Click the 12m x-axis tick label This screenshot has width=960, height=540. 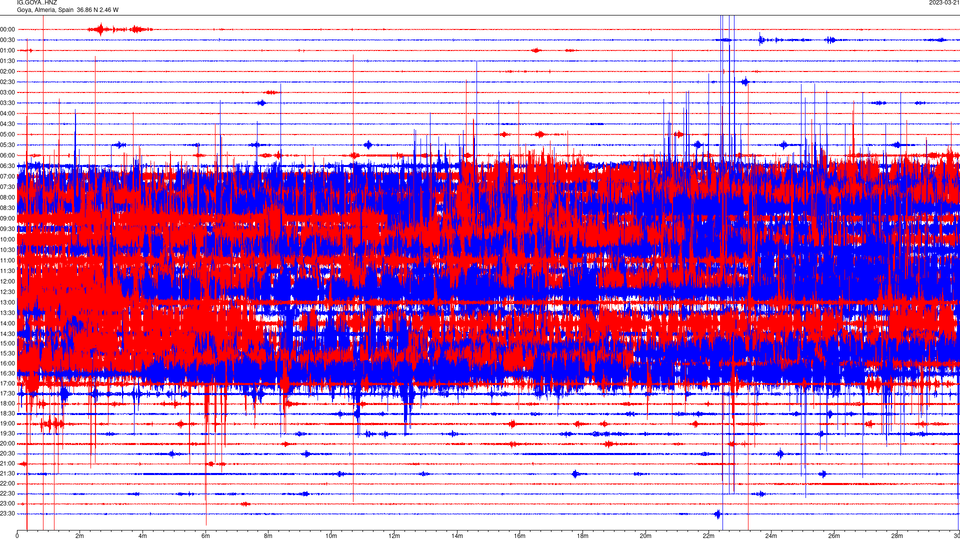[394, 536]
